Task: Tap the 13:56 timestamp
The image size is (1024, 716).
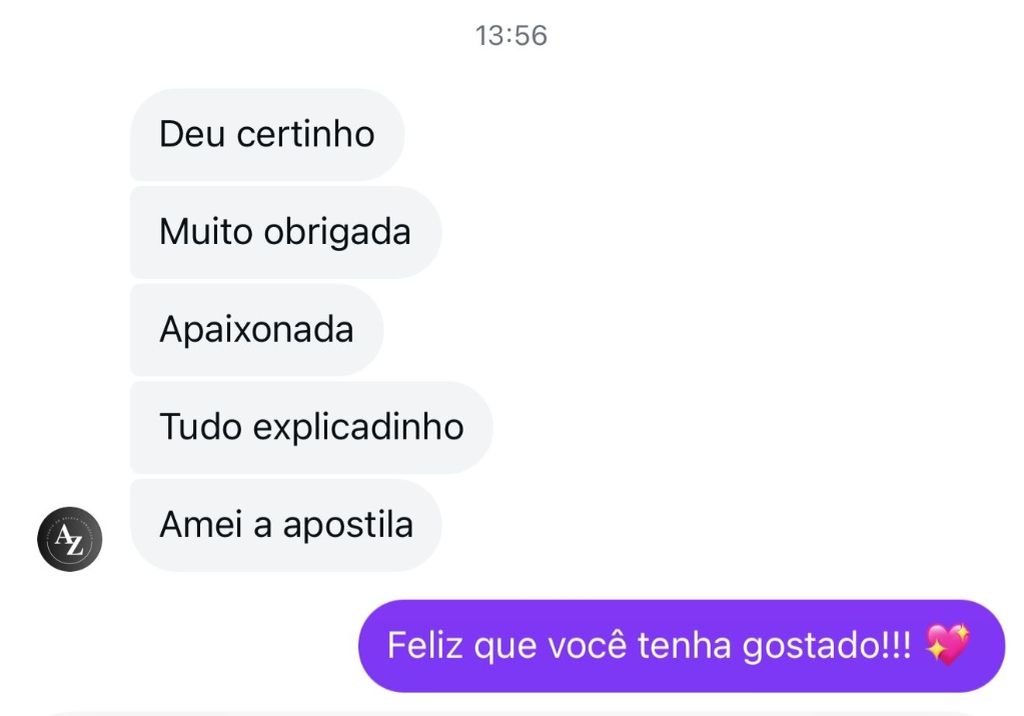Action: click(511, 36)
